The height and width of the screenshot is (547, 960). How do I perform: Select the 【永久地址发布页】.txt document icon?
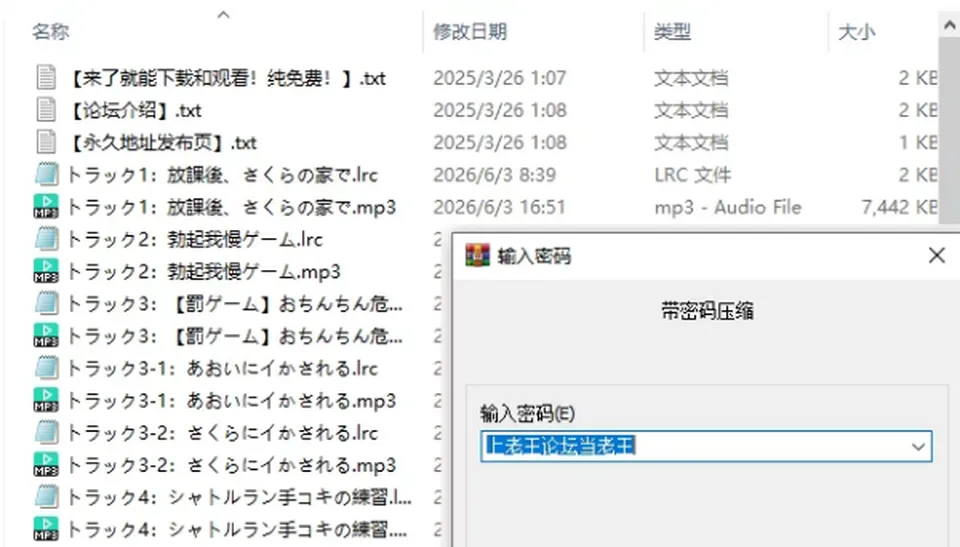[46, 143]
